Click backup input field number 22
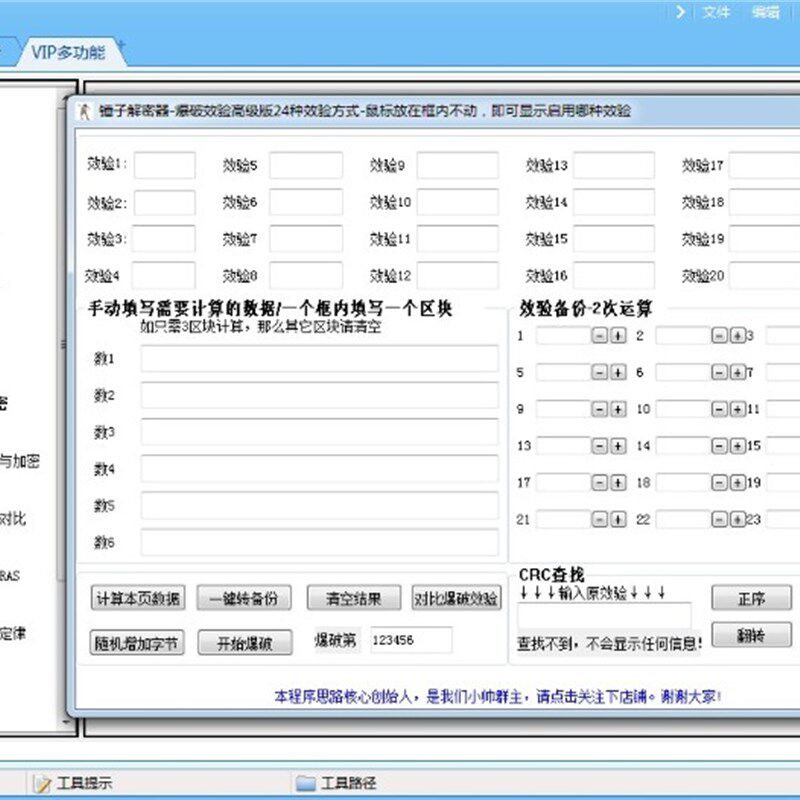Image resolution: width=800 pixels, height=800 pixels. coord(683,519)
